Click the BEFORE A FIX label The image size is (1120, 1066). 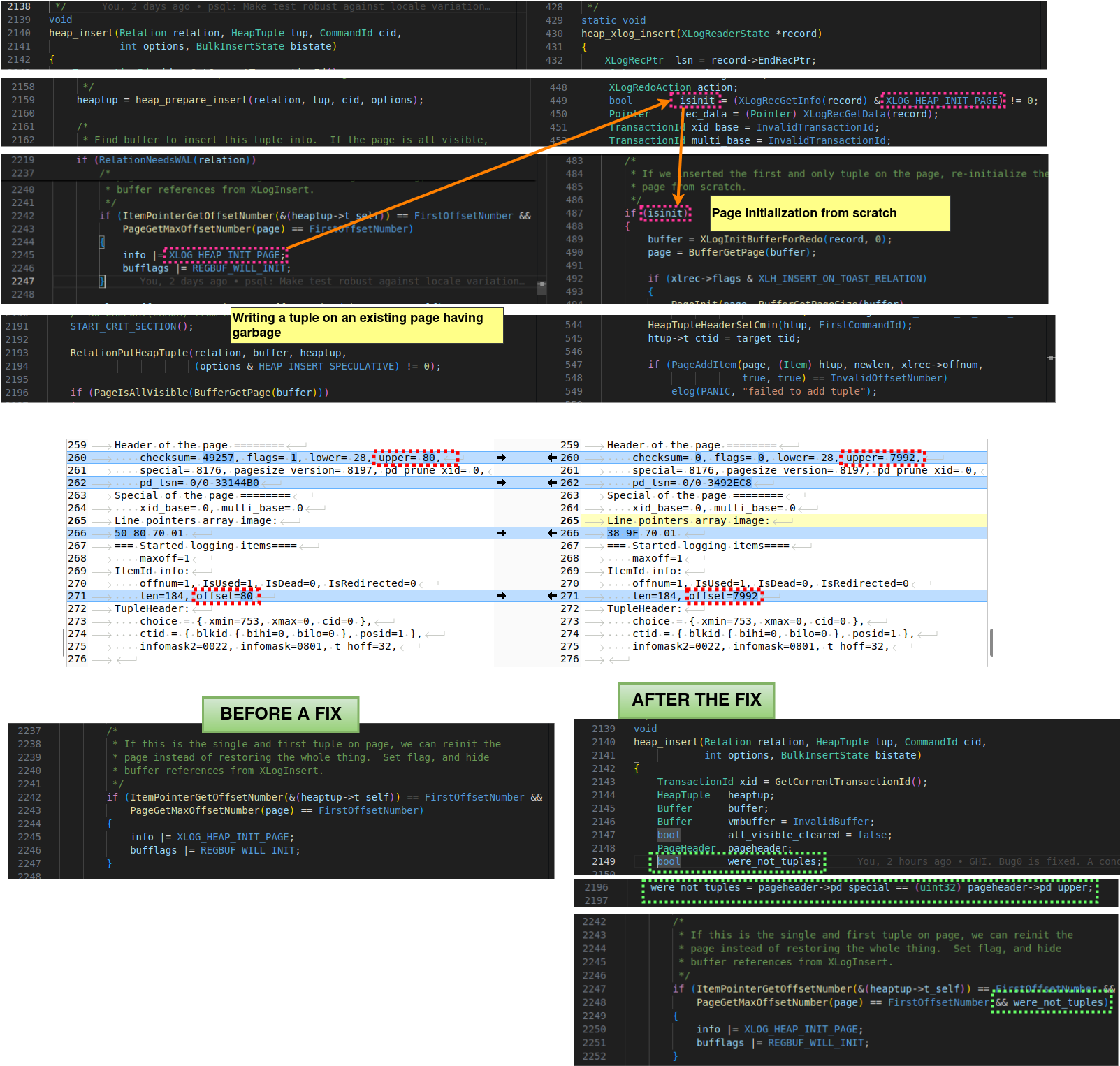(280, 714)
